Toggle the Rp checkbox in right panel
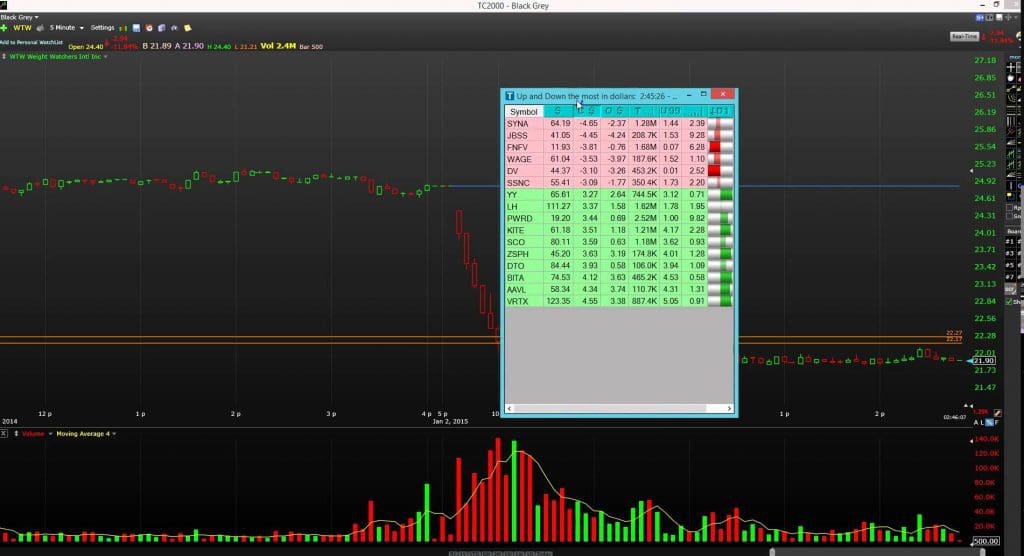 click(x=1009, y=208)
